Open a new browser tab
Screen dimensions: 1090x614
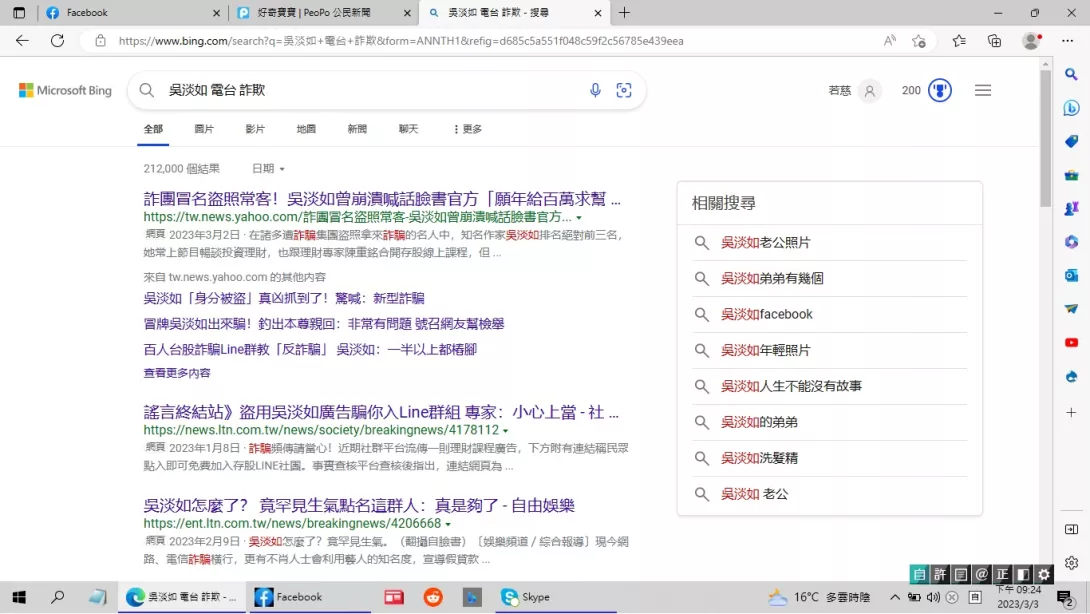(x=624, y=13)
